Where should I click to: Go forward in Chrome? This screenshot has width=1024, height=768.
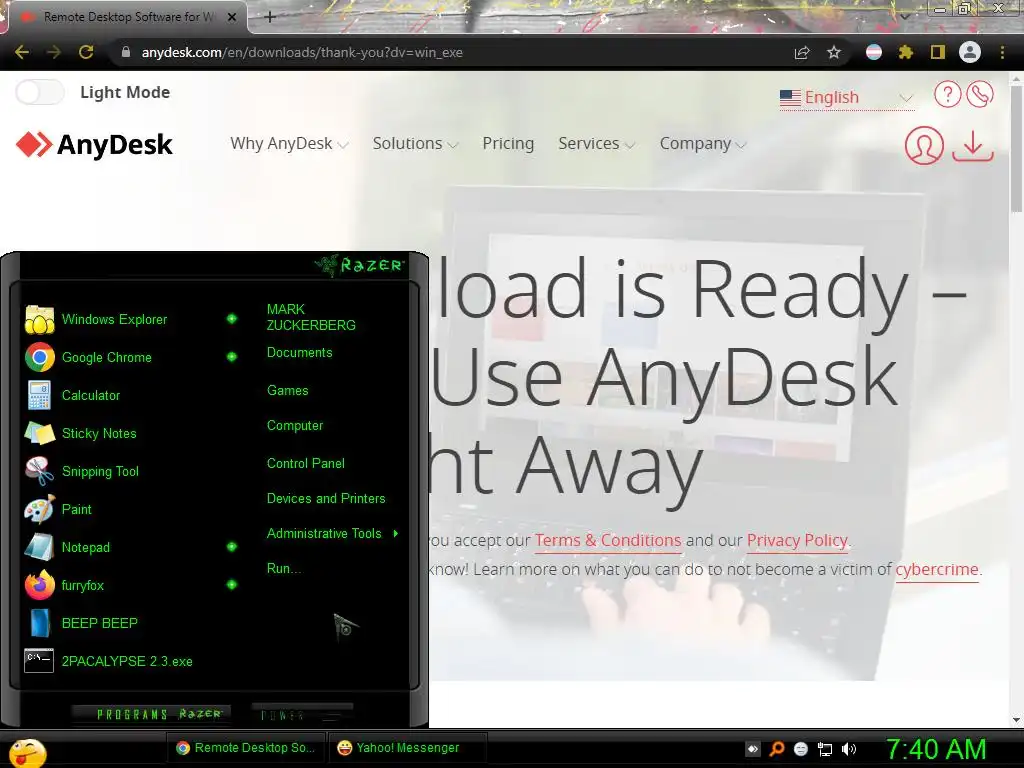[54, 52]
